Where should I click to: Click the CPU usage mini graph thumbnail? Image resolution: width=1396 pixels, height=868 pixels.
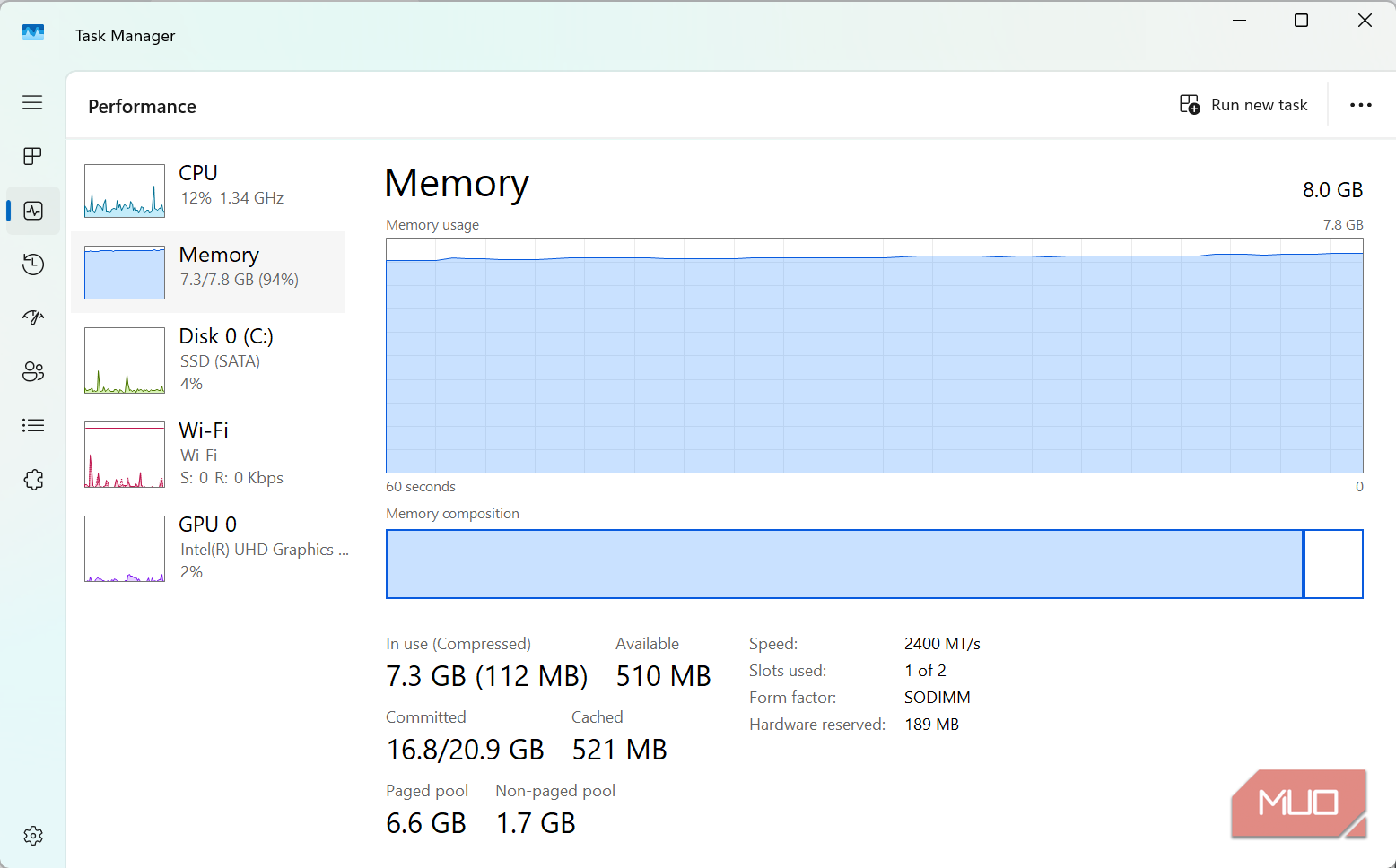(125, 191)
